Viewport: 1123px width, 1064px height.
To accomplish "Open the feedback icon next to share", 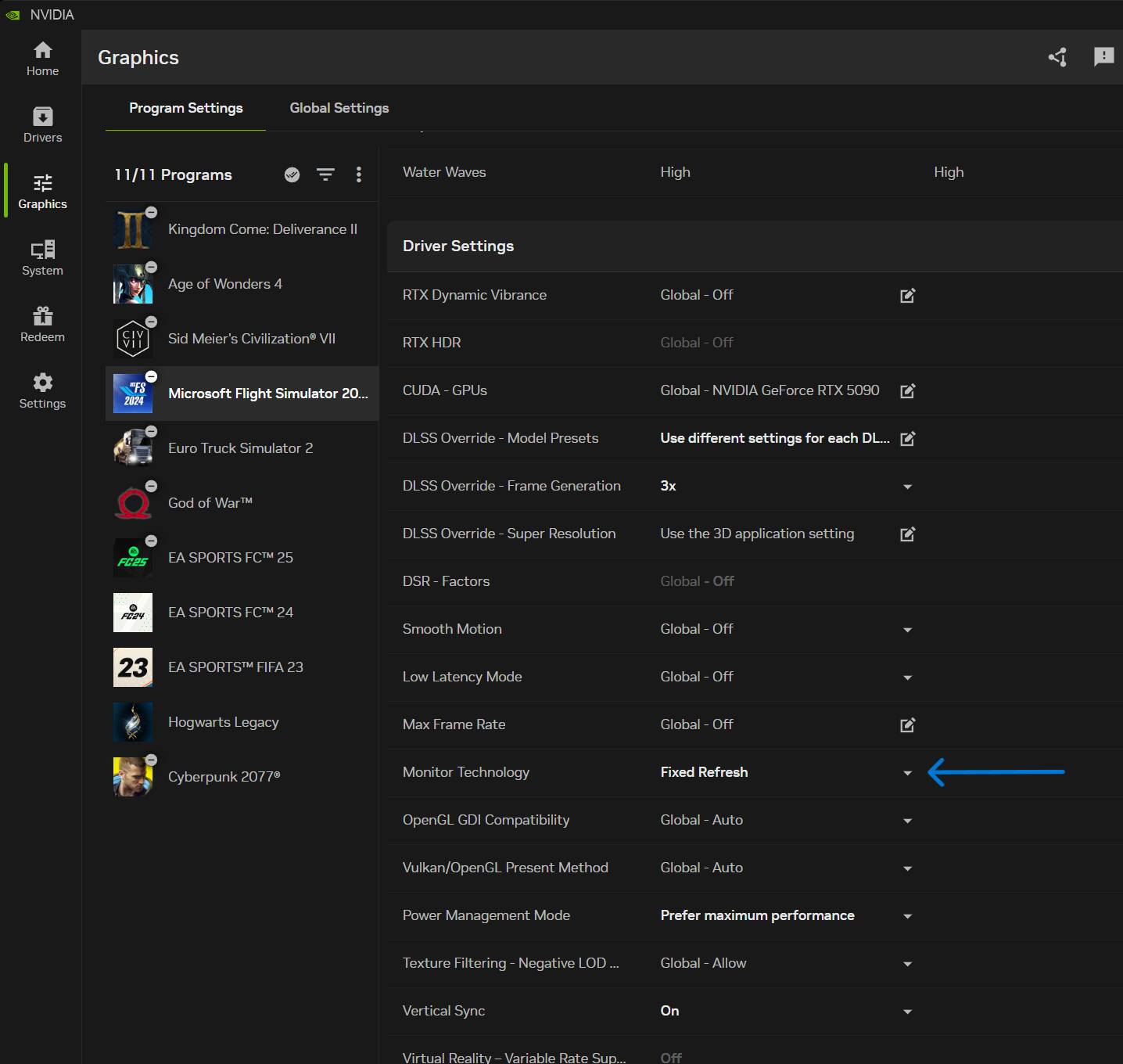I will pyautogui.click(x=1104, y=57).
